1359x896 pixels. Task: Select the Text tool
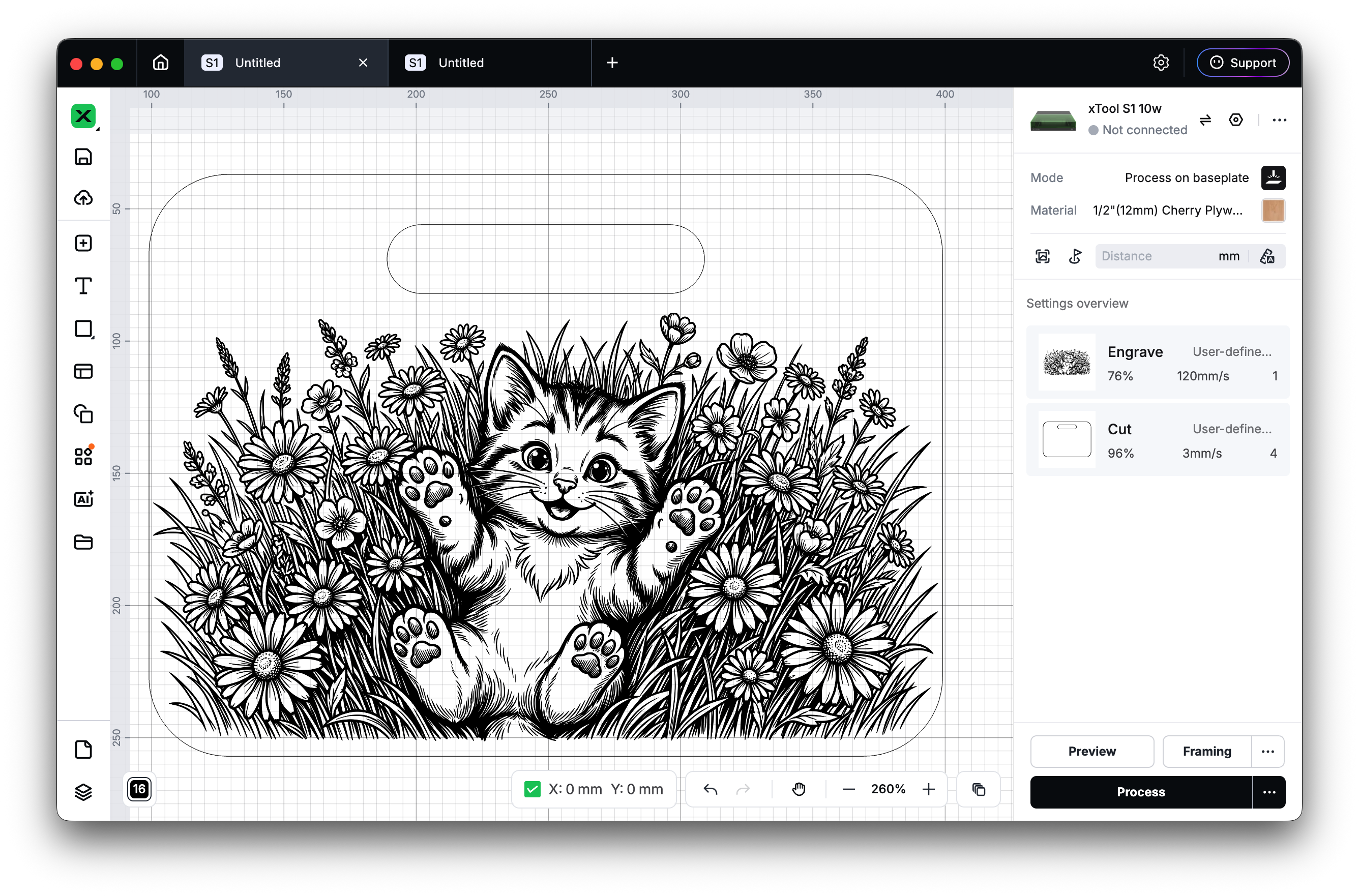[83, 286]
